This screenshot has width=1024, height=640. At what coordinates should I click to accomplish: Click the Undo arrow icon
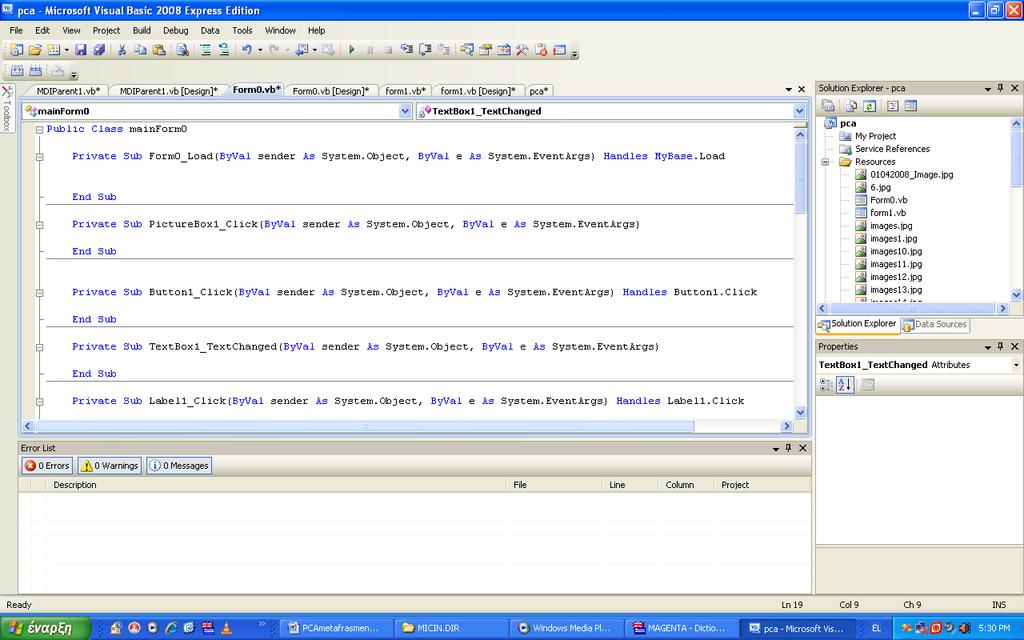pyautogui.click(x=246, y=50)
